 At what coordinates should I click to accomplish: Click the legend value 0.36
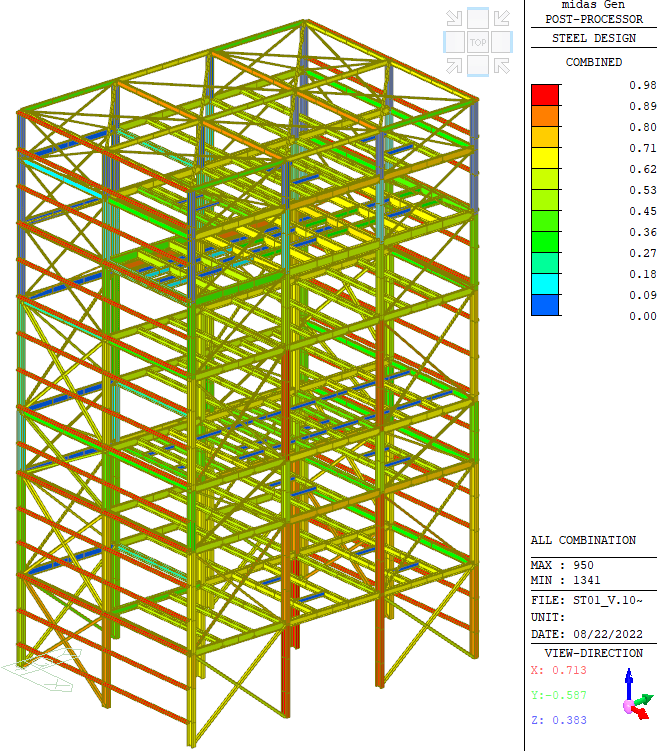click(x=643, y=232)
